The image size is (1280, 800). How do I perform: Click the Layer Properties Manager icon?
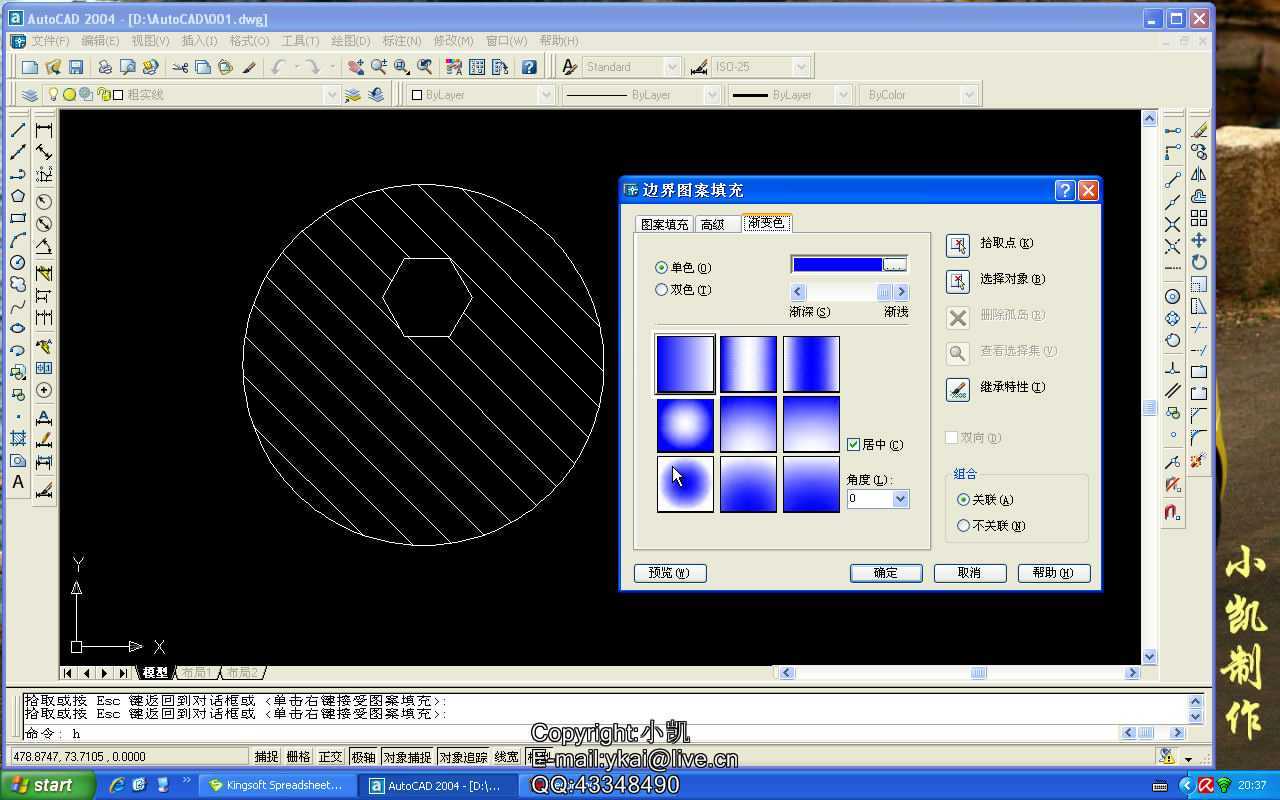click(x=30, y=95)
